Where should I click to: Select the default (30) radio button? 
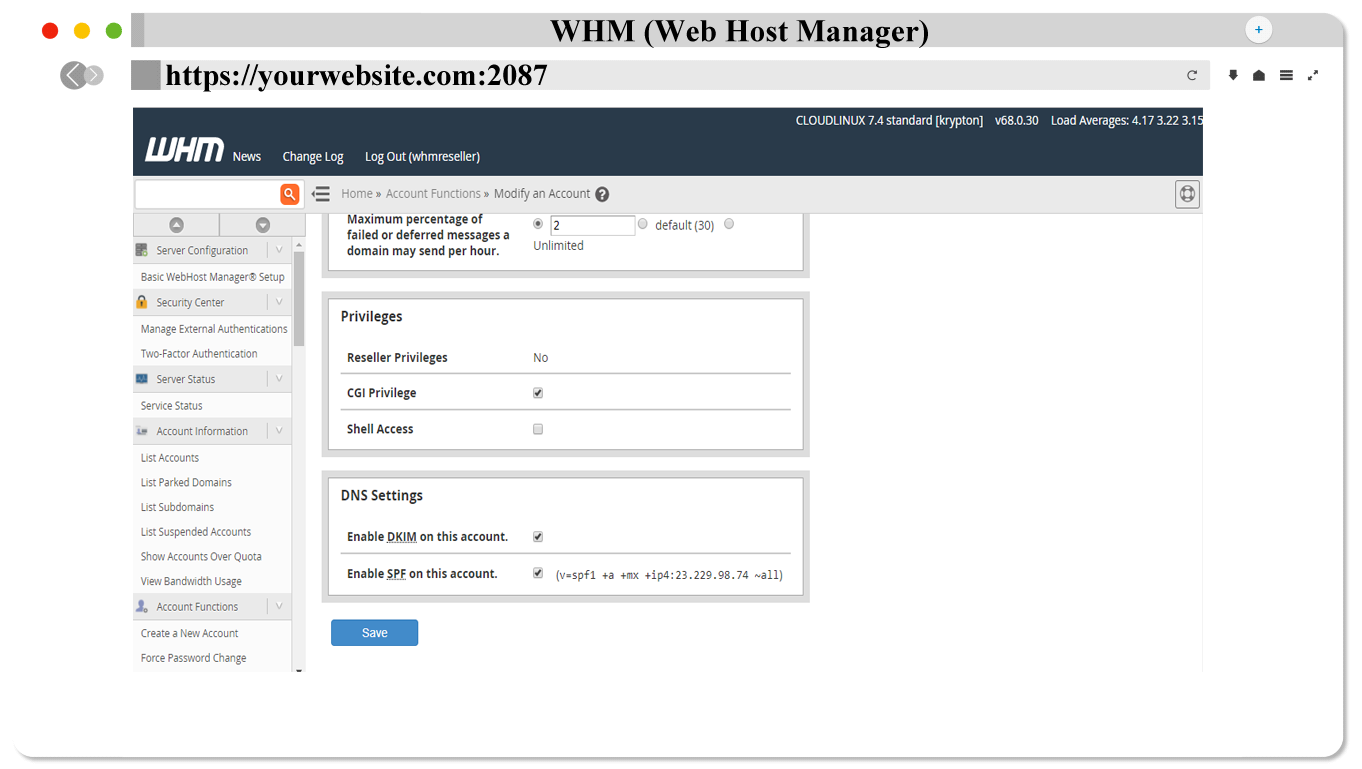coord(643,224)
